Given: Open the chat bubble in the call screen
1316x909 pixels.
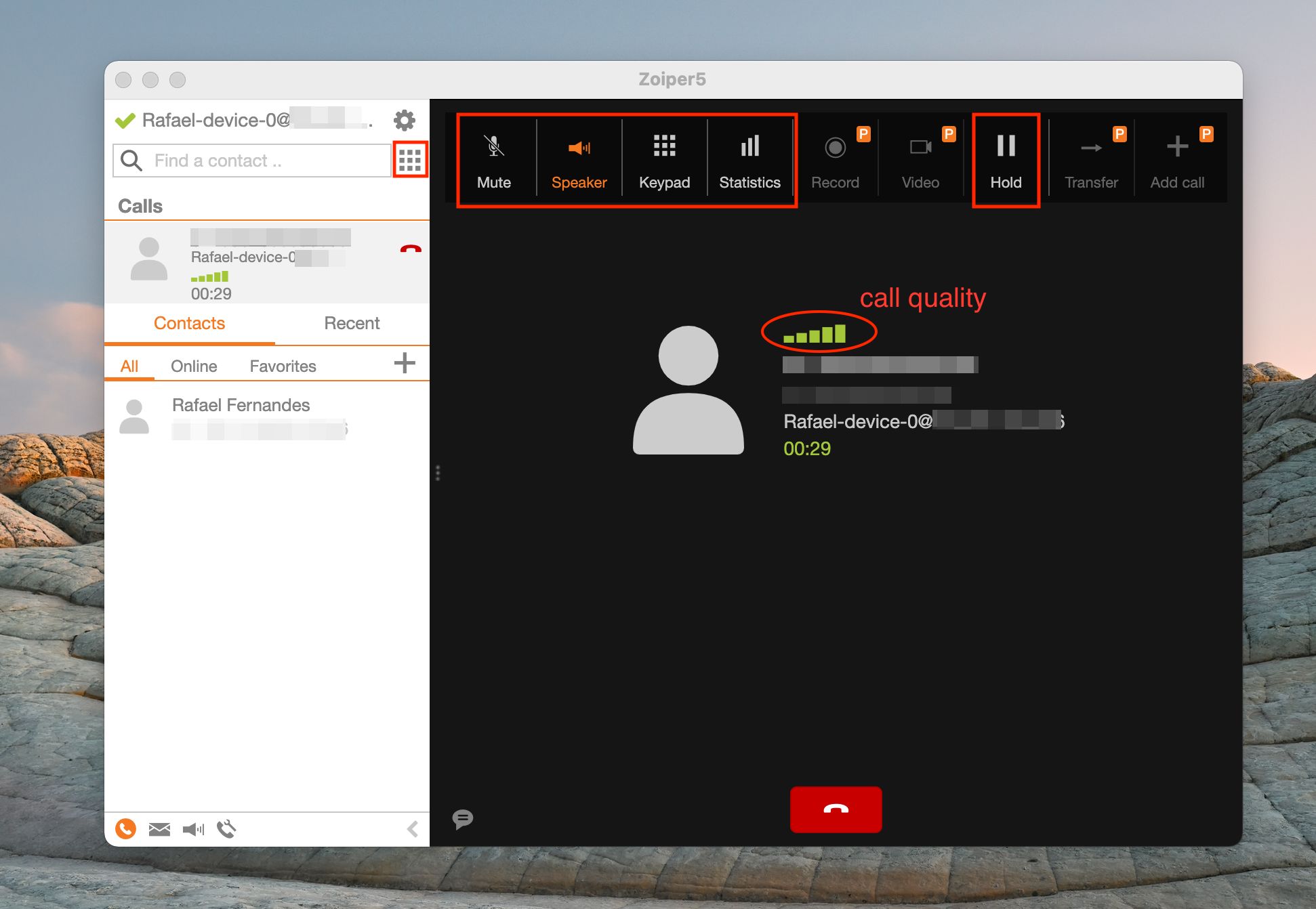Looking at the screenshot, I should (x=462, y=819).
